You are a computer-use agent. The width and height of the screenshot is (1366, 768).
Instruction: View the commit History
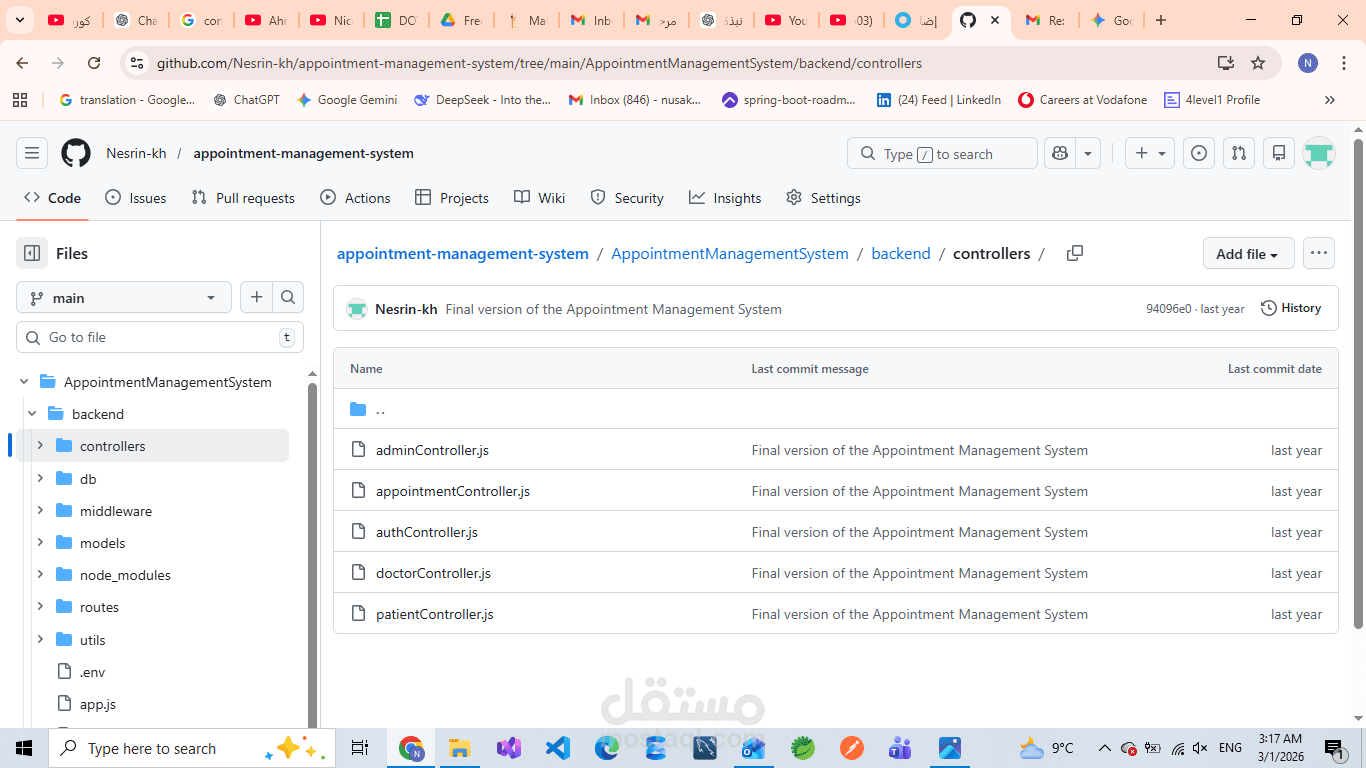pyautogui.click(x=1290, y=307)
